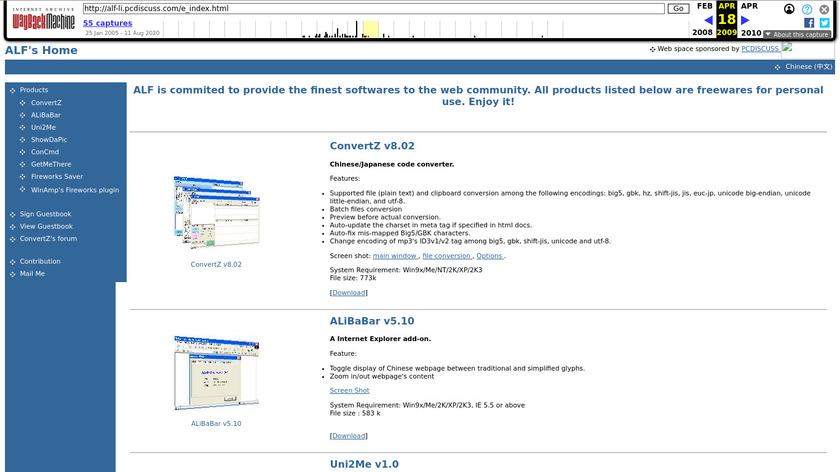Close the Wayback toolbar
Screen dimensions: 840x472
(824, 9)
